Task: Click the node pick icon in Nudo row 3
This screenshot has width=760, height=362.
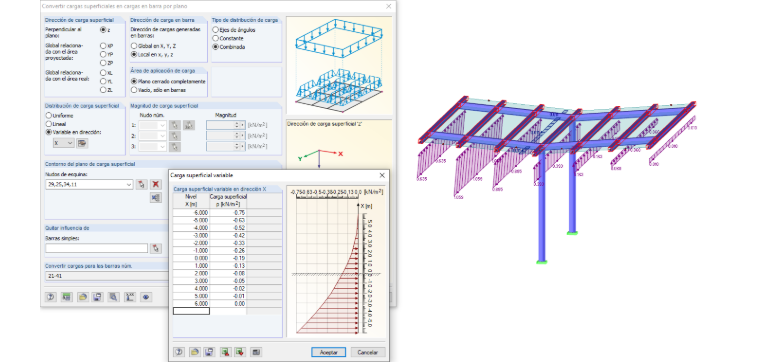Action: coord(175,147)
